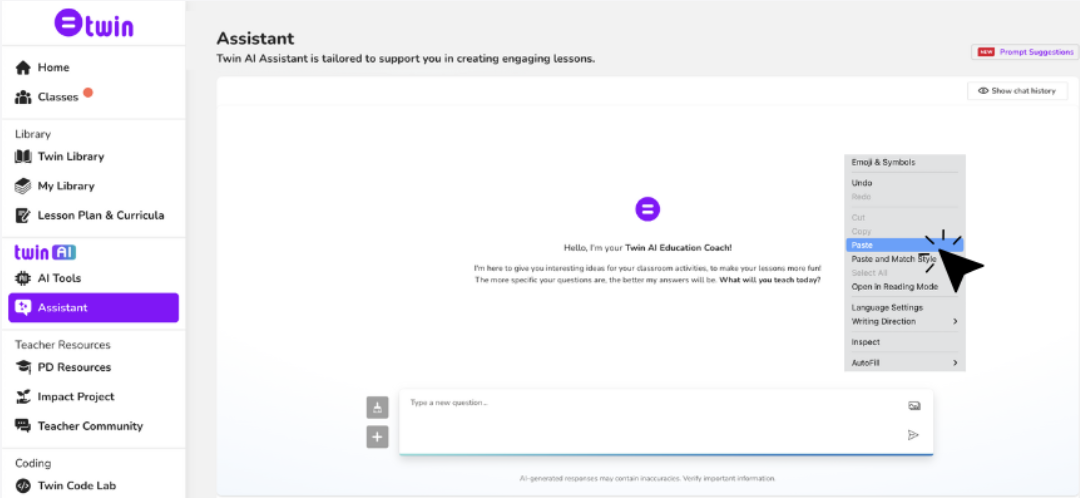Click the eye icon on Show chat history
This screenshot has height=498, width=1080.
(984, 91)
